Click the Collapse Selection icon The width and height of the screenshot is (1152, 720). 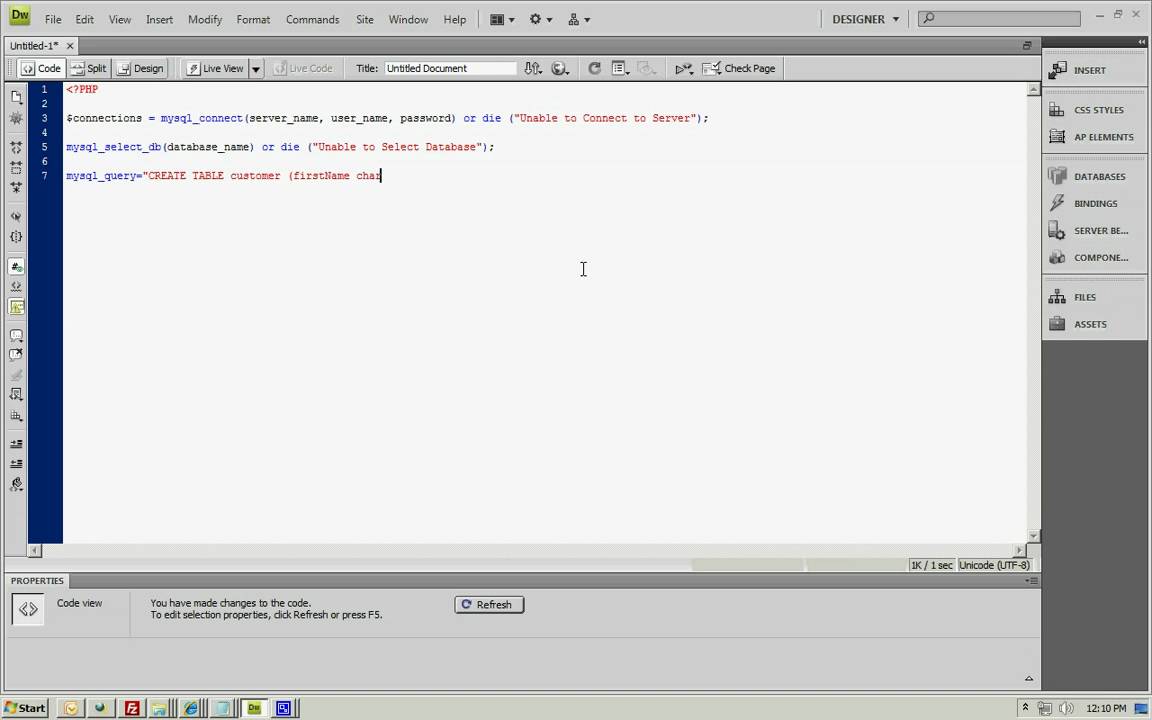(16, 168)
